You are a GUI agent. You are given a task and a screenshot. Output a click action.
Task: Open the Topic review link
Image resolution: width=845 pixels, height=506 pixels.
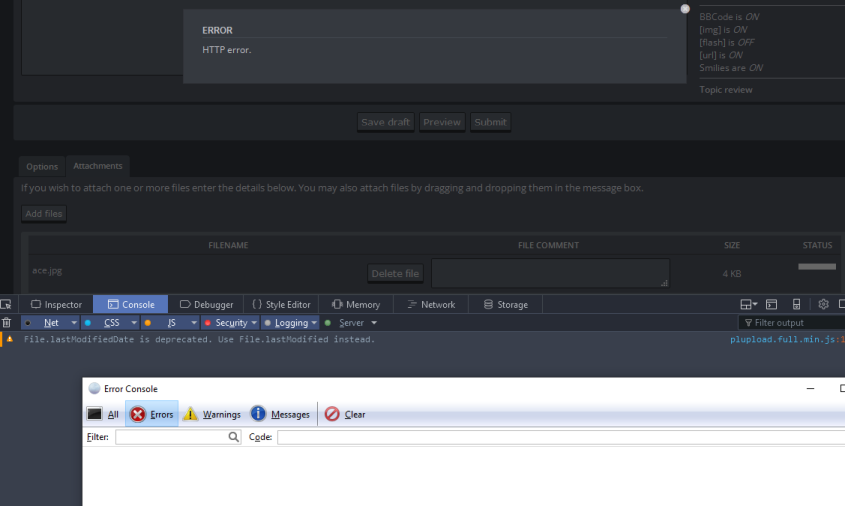point(725,90)
